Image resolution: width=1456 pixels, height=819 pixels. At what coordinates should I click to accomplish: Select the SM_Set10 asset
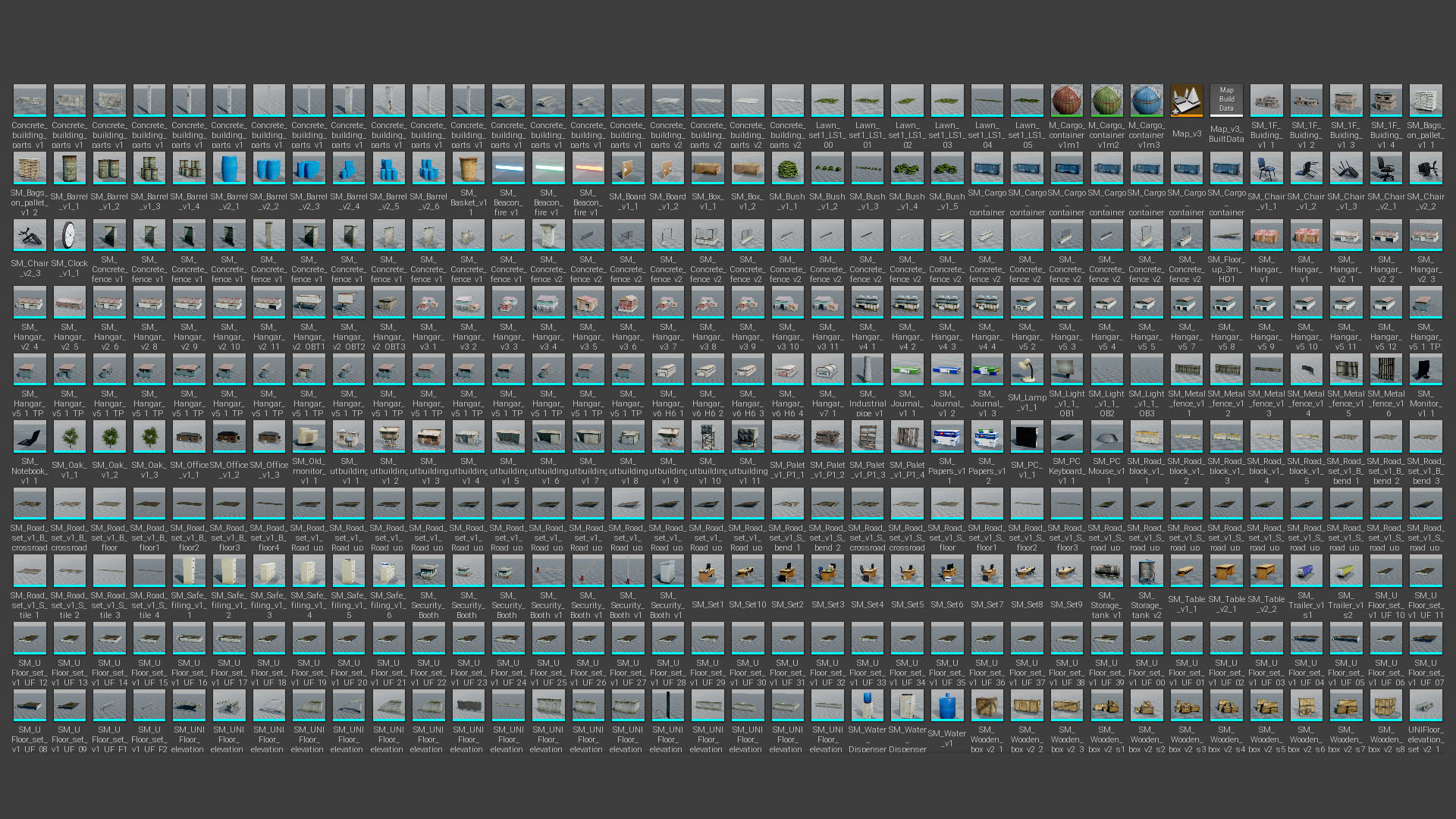(748, 571)
